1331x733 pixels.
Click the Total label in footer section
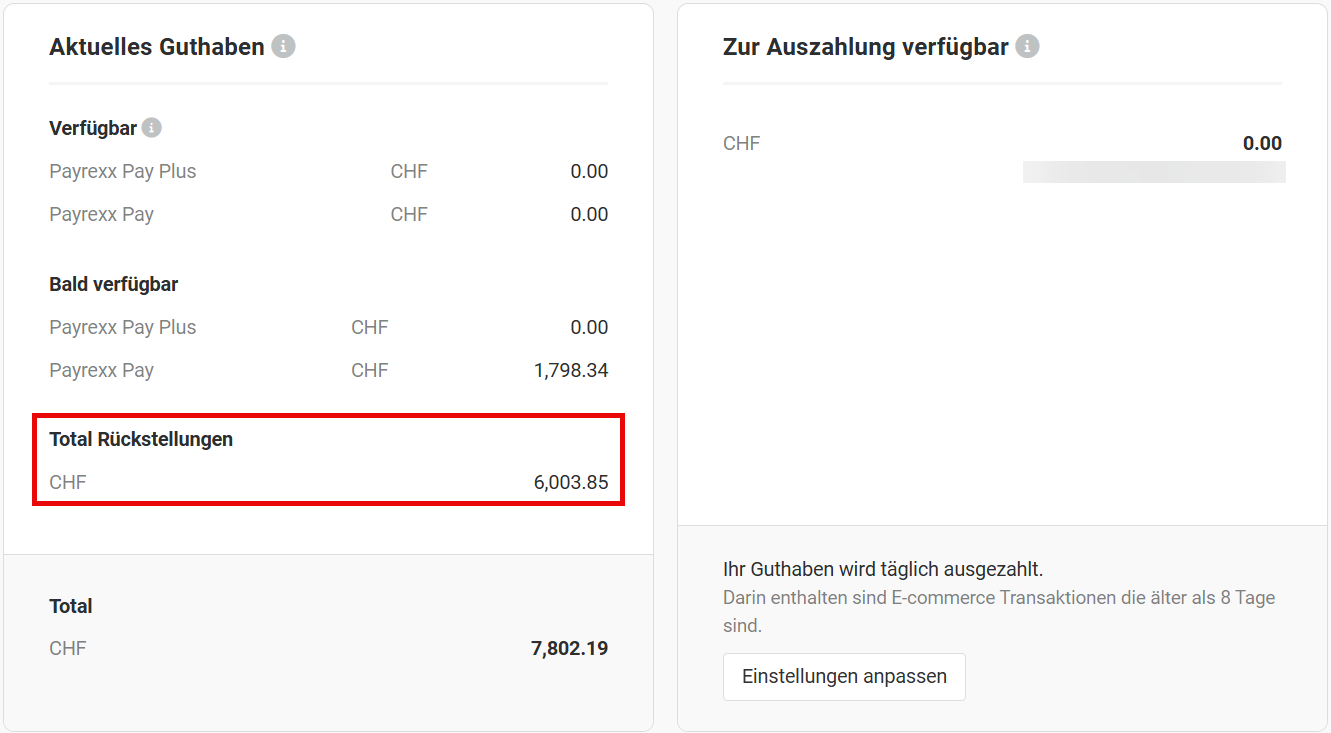(x=70, y=606)
